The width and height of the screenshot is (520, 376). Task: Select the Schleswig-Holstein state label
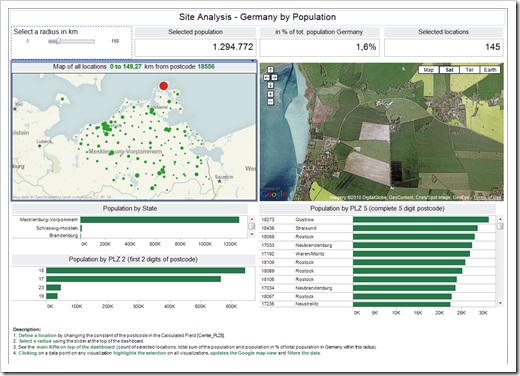[57, 228]
